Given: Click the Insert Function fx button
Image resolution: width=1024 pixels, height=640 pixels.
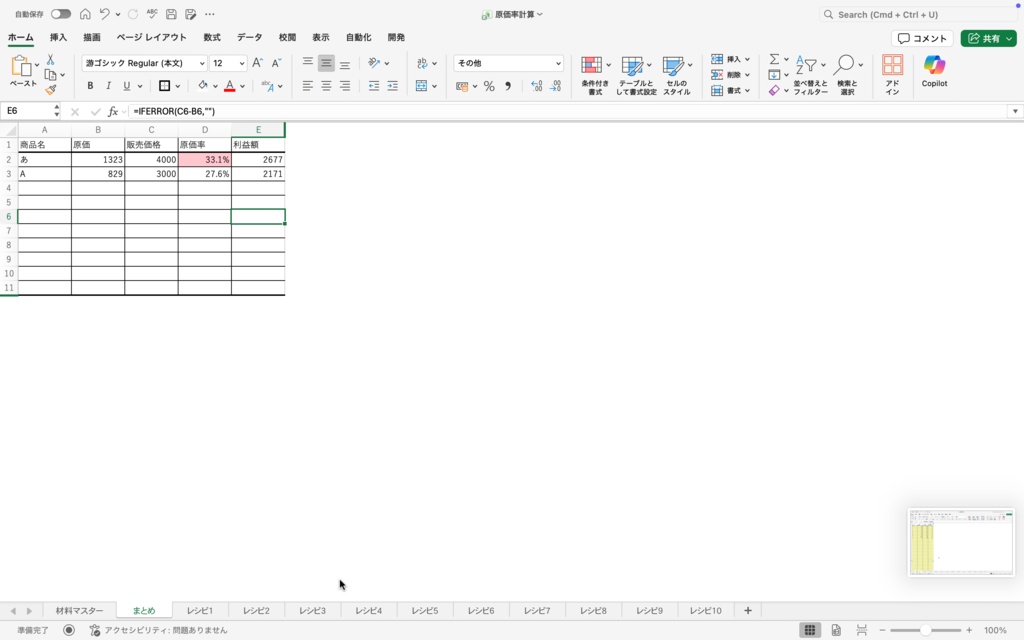Looking at the screenshot, I should [x=112, y=112].
